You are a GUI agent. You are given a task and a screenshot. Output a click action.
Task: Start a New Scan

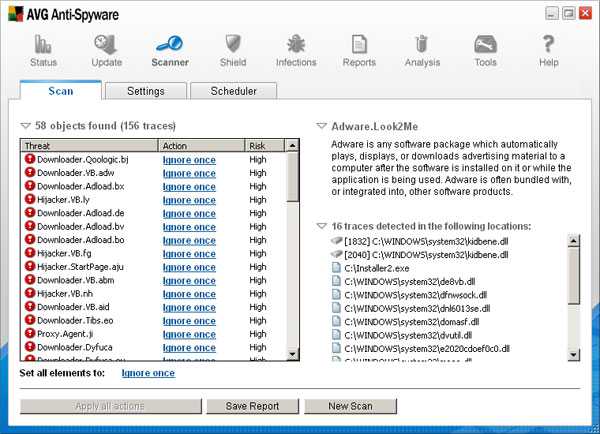(351, 406)
